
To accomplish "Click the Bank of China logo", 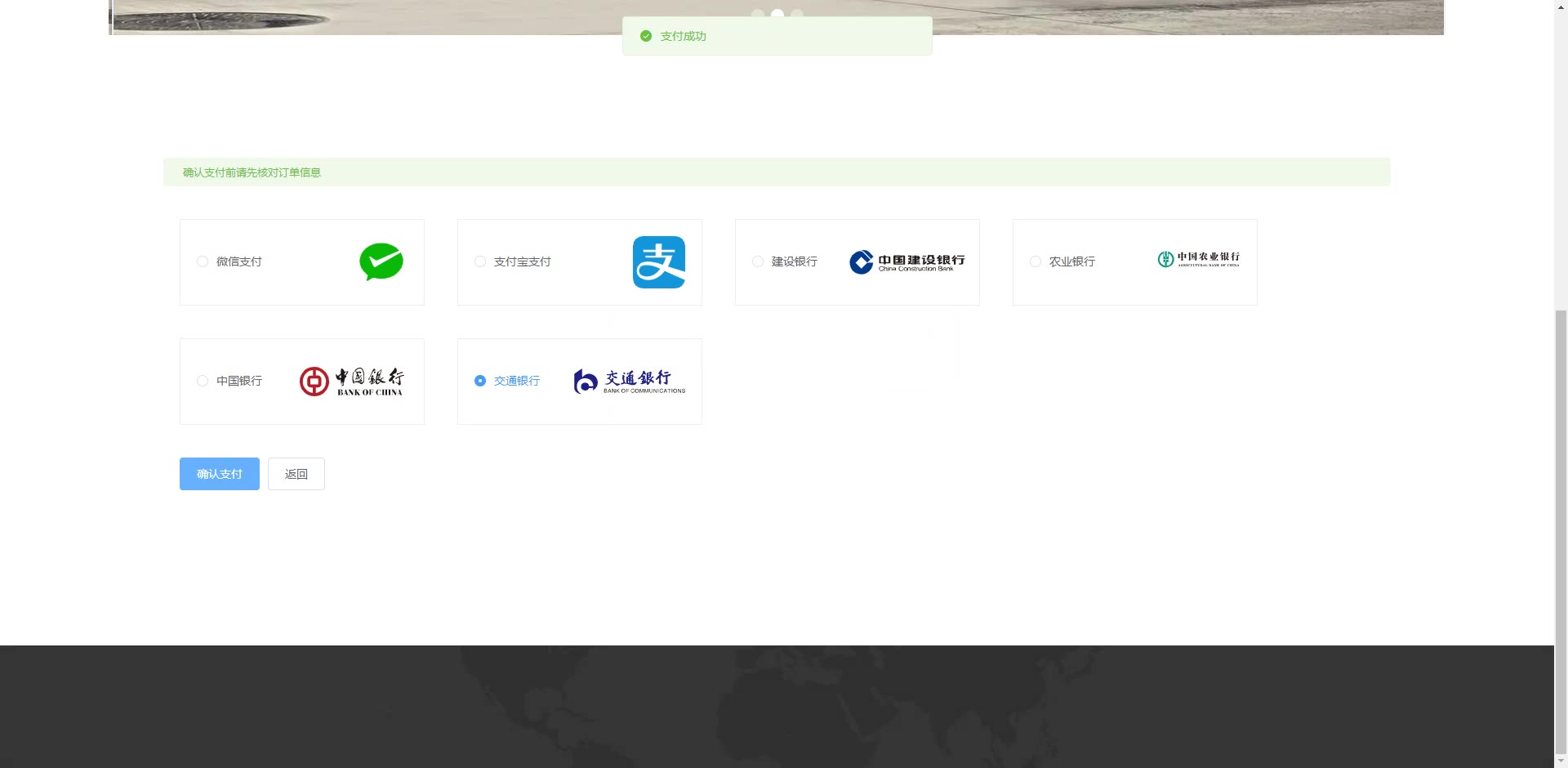I will pos(351,381).
